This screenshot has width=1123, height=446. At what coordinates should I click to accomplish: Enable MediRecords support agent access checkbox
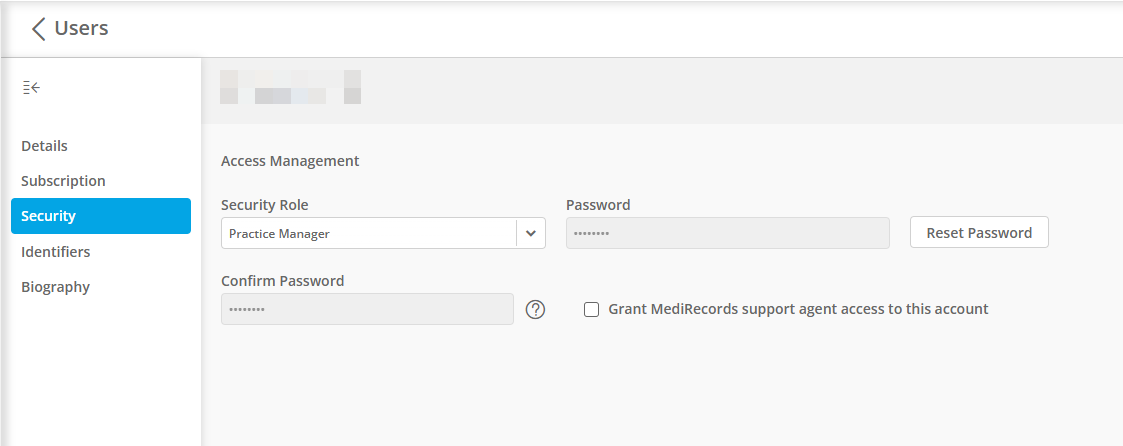tap(592, 309)
